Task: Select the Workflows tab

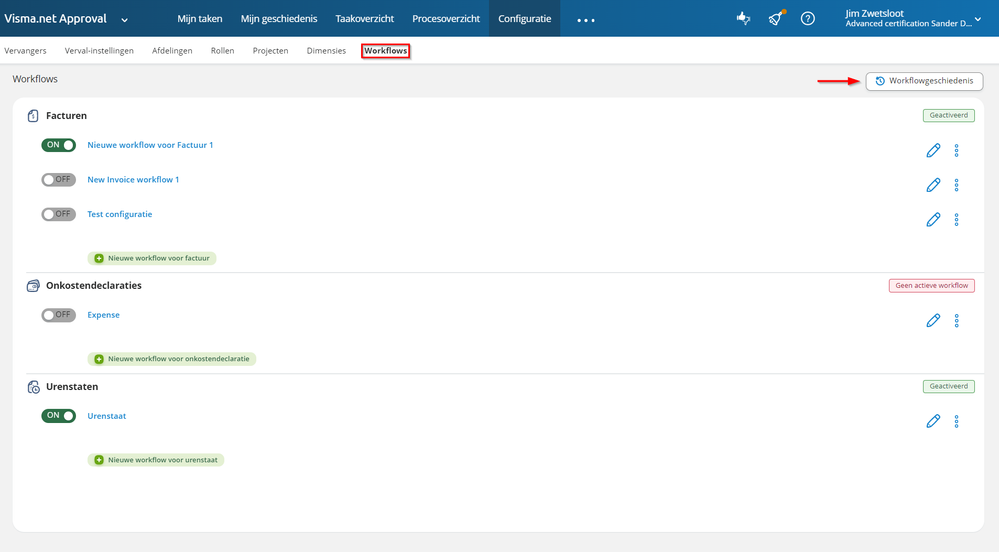Action: pyautogui.click(x=385, y=51)
